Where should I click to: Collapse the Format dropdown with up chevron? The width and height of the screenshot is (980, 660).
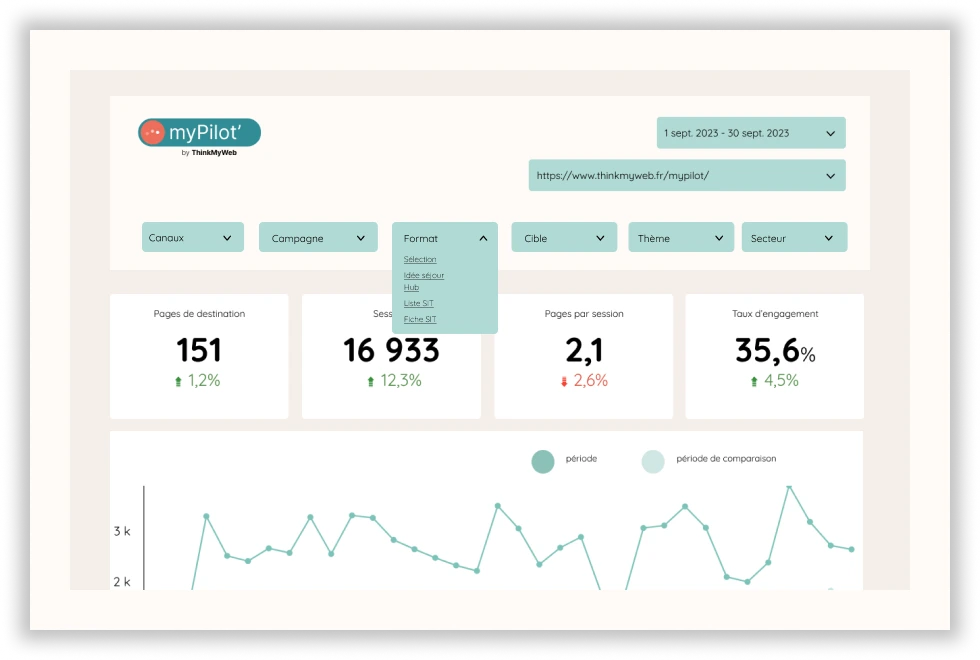(x=483, y=238)
